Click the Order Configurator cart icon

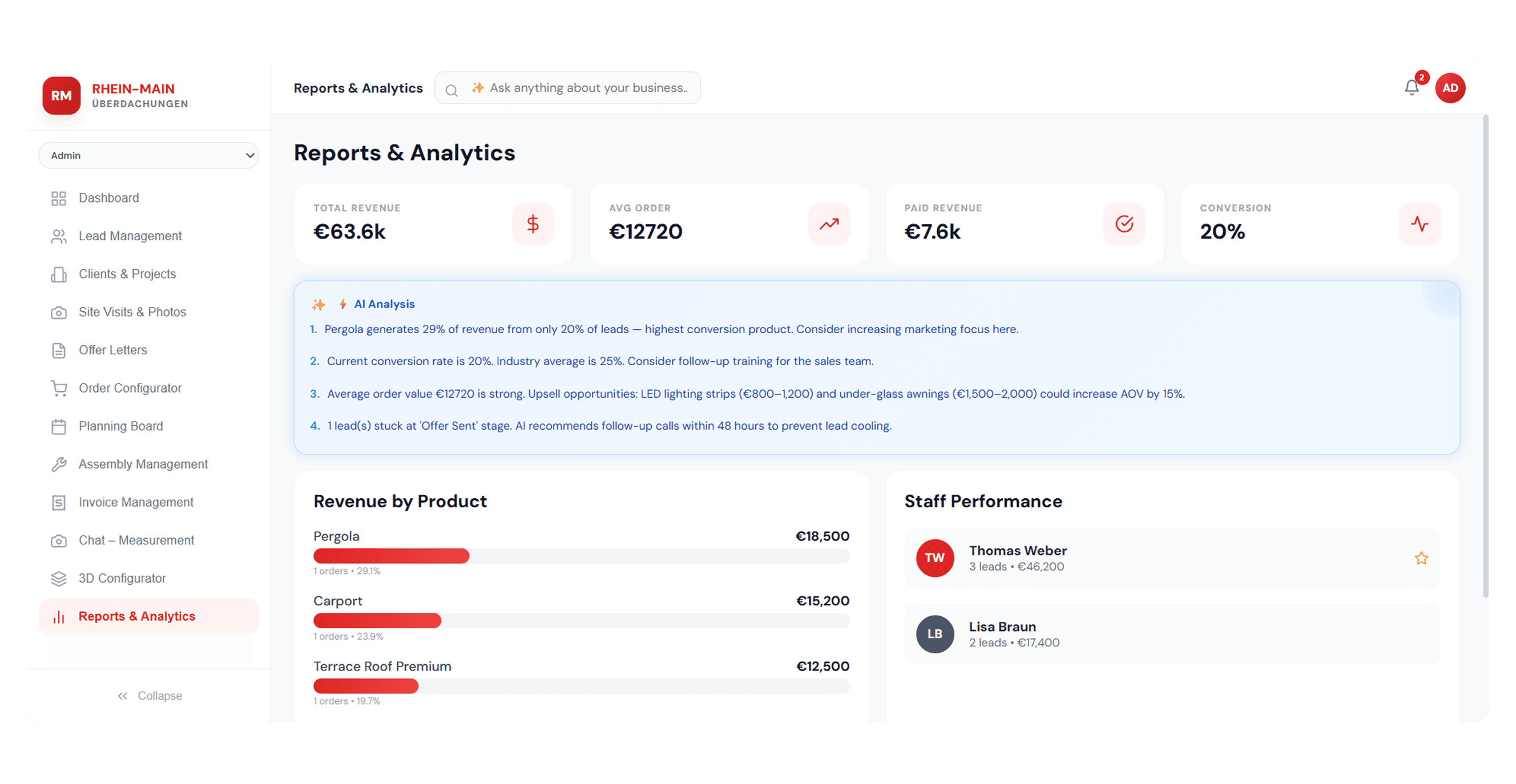click(x=58, y=388)
